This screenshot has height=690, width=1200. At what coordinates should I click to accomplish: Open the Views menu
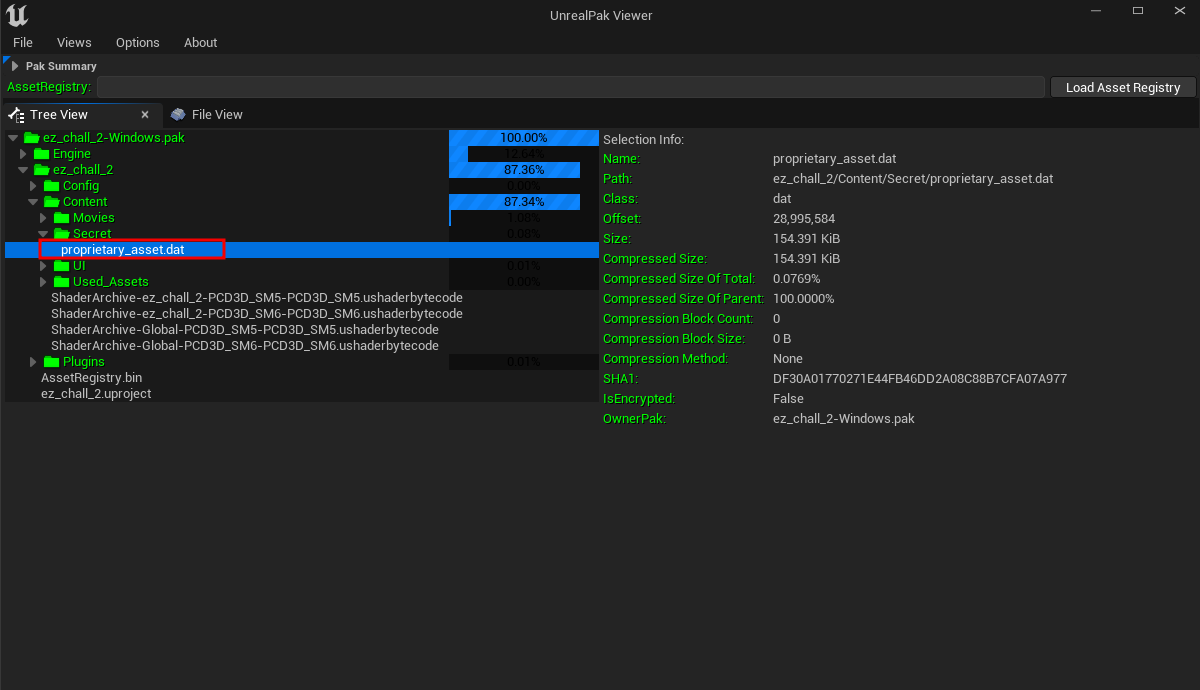[x=74, y=43]
